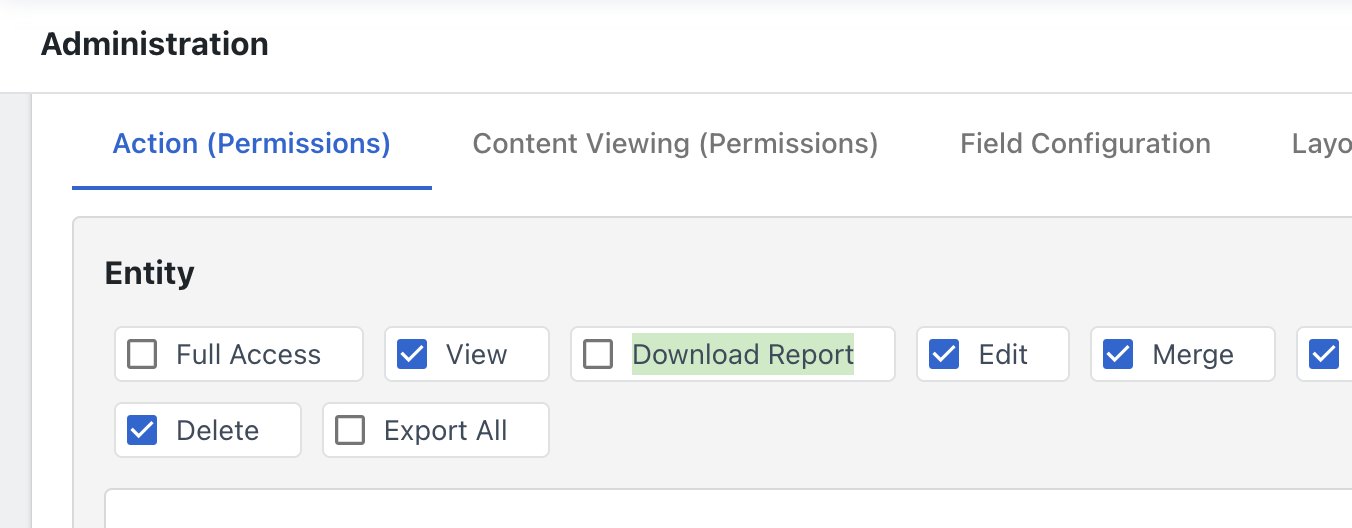This screenshot has height=528, width=1352.
Task: Click the Merge label text
Action: click(1193, 354)
